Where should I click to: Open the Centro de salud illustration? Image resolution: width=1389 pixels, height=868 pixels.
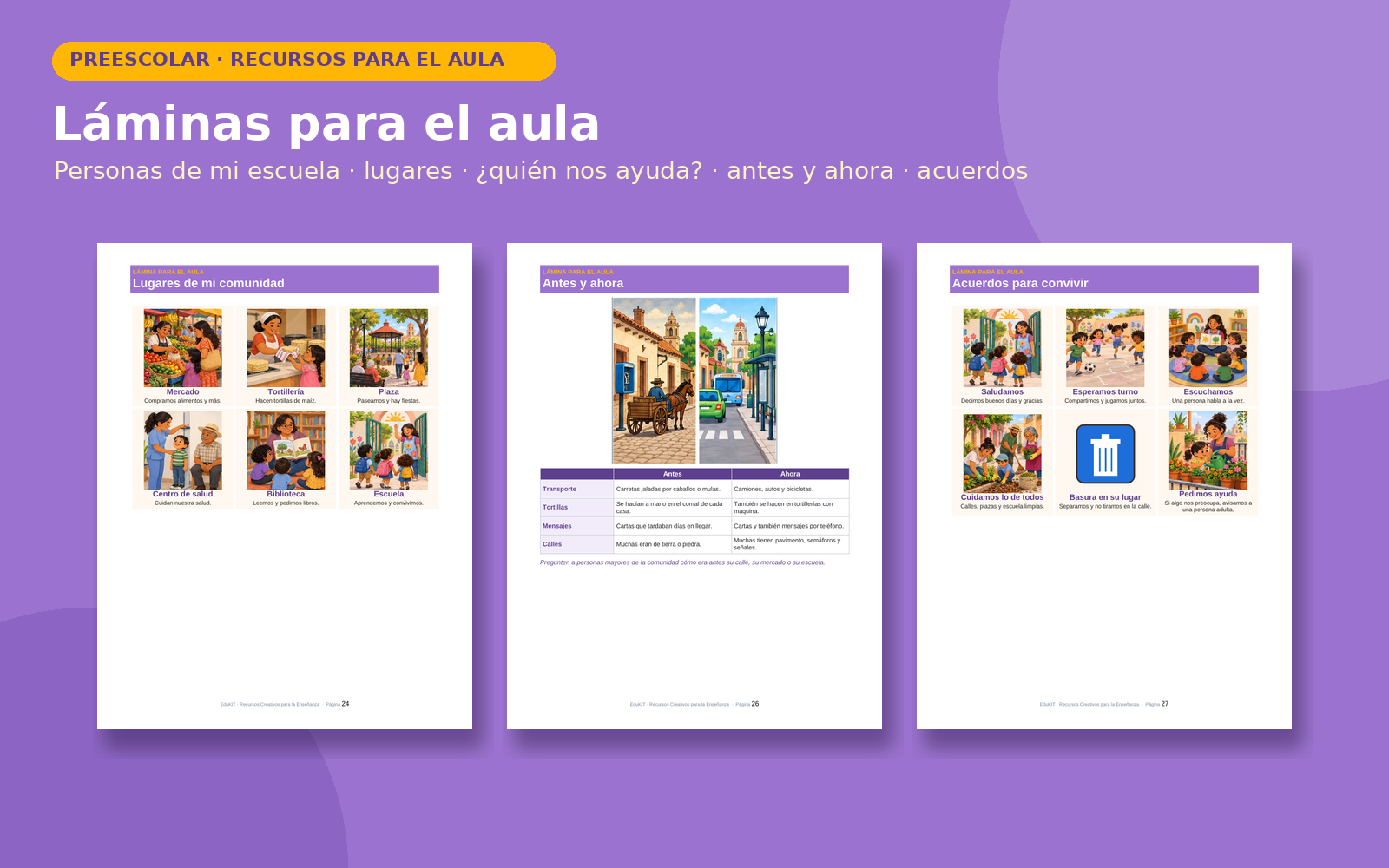pyautogui.click(x=183, y=450)
